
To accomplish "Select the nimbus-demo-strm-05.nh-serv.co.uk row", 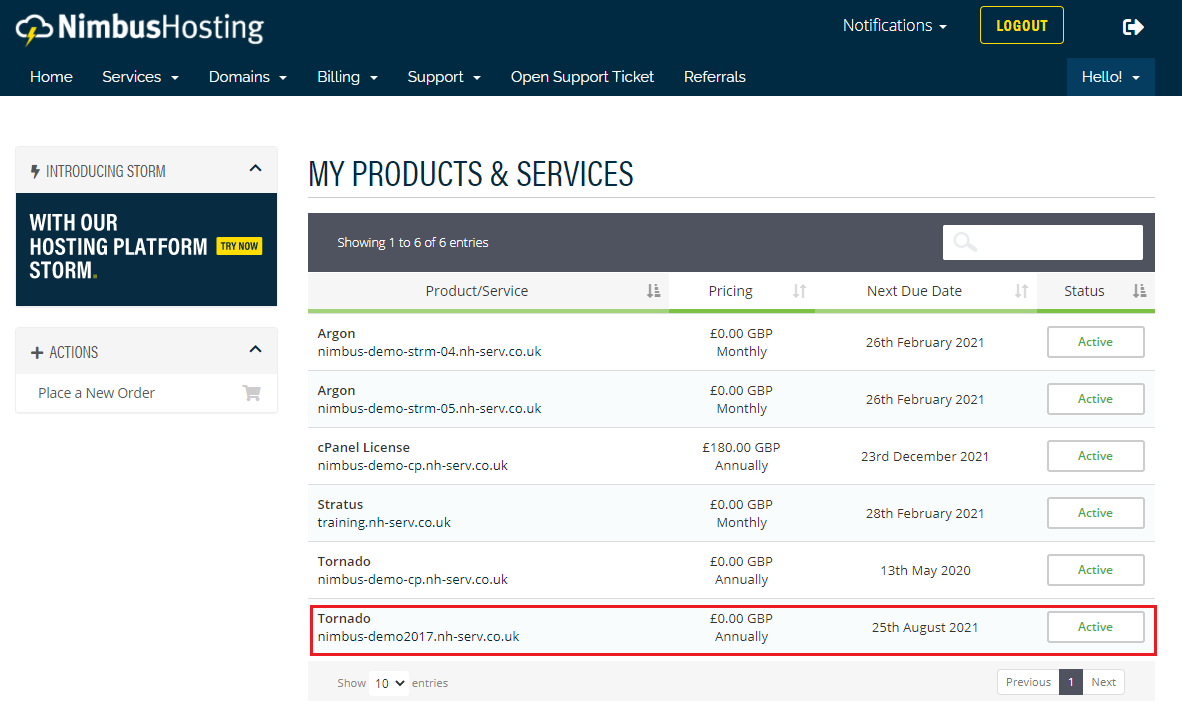I will tap(731, 399).
